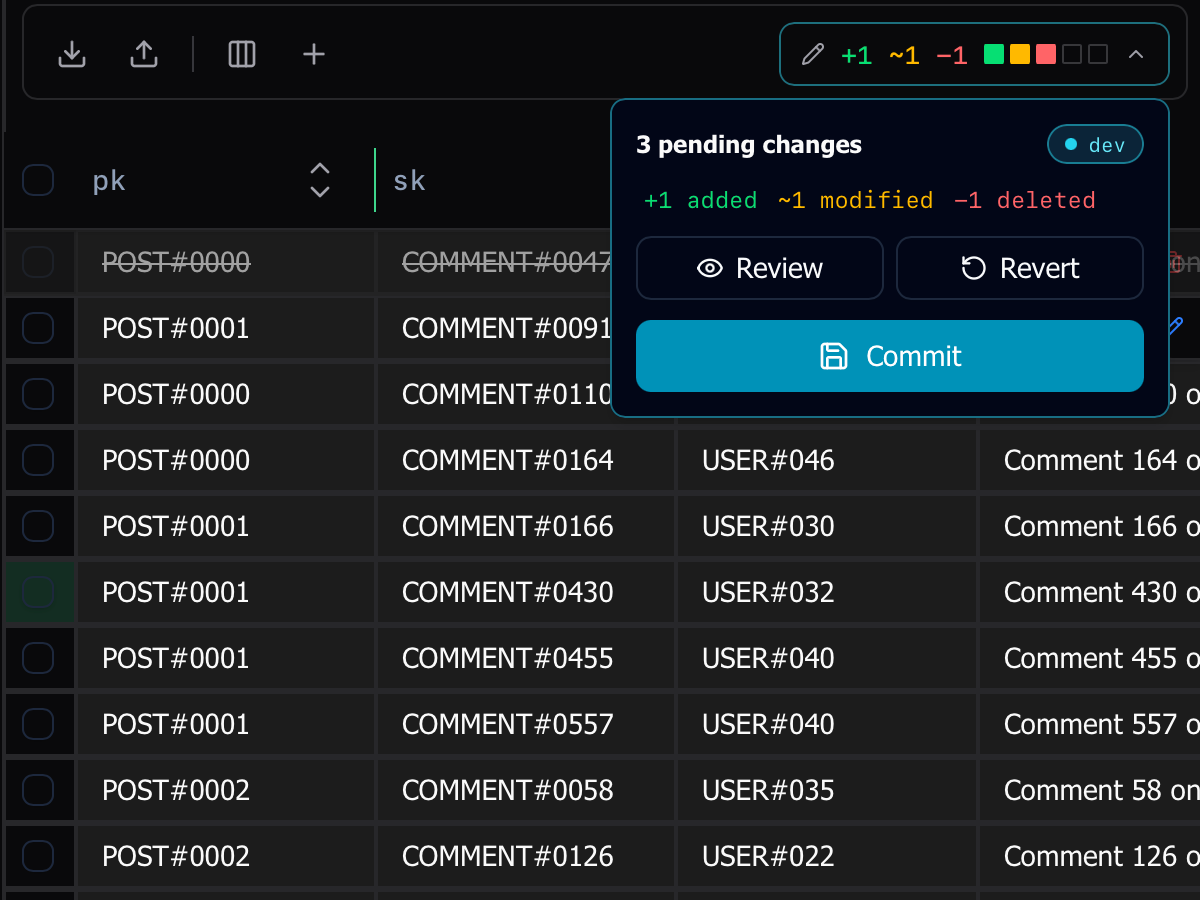Click the yellow modified-change square
This screenshot has width=1200, height=900.
tap(1020, 54)
